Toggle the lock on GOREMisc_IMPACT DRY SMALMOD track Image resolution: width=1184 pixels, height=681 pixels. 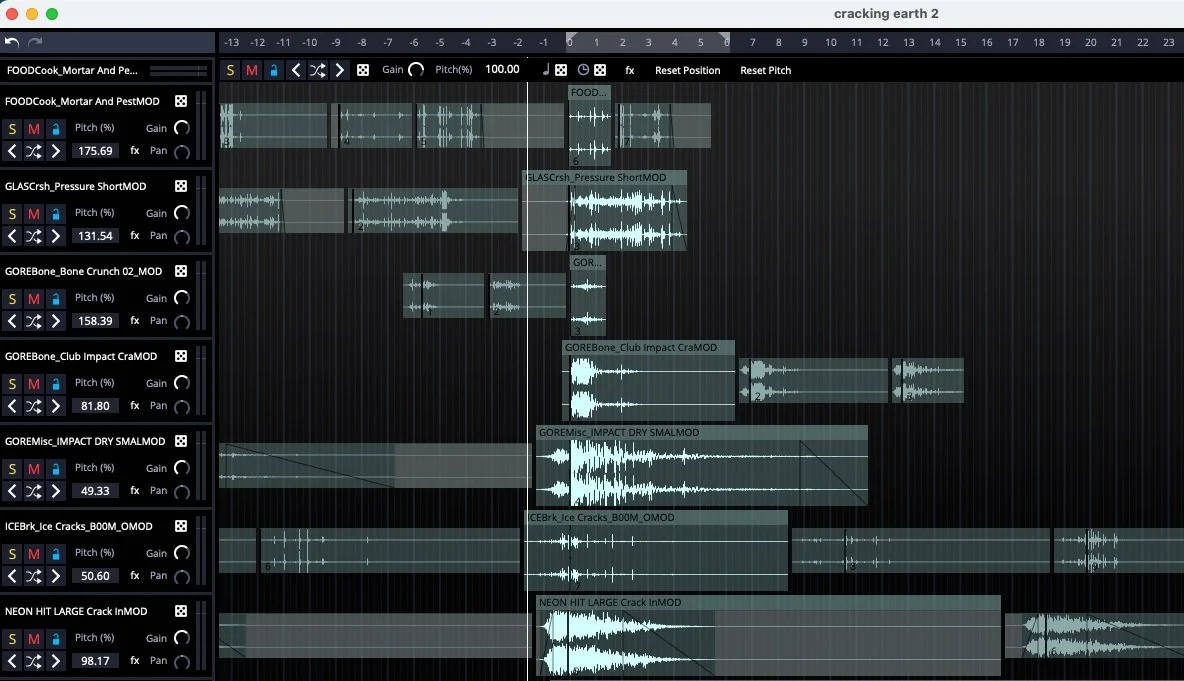pyautogui.click(x=56, y=467)
